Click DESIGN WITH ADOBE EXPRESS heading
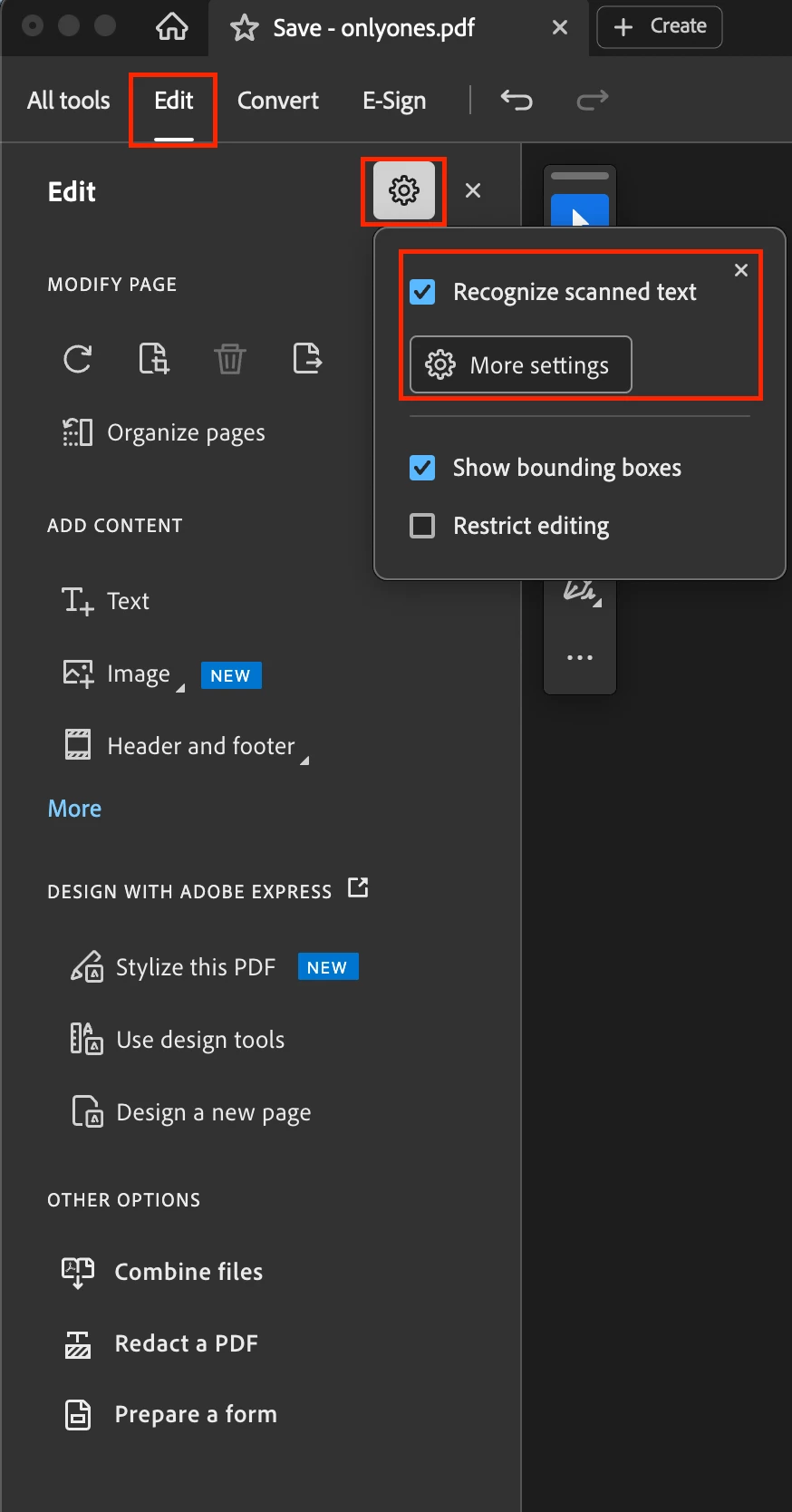The image size is (792, 1512). pos(190,892)
